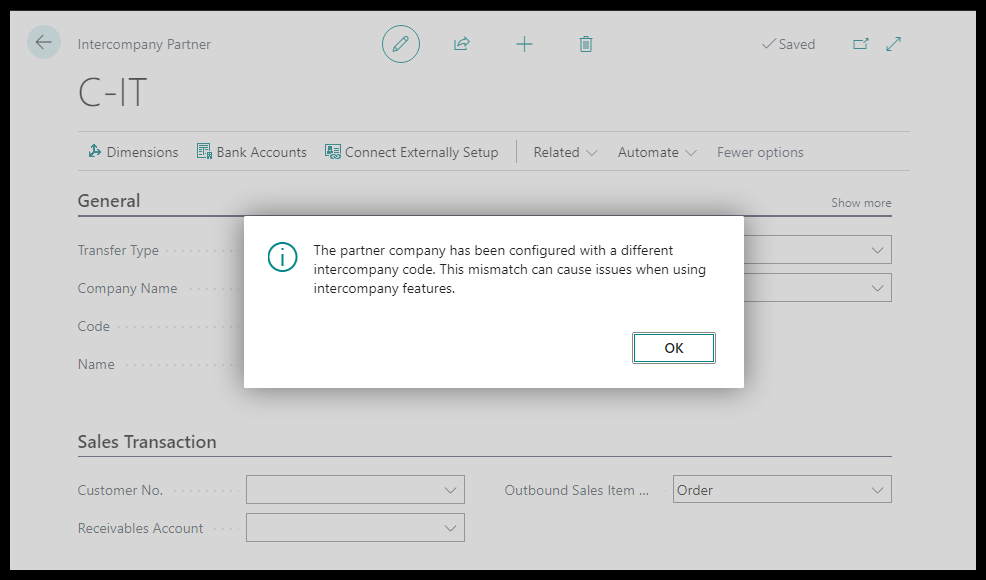
Task: Collapse the General section header
Action: coord(109,201)
